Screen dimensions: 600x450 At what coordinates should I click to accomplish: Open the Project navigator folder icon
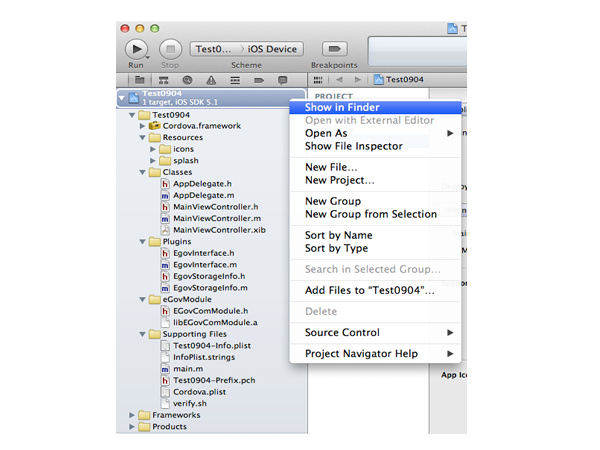(139, 79)
